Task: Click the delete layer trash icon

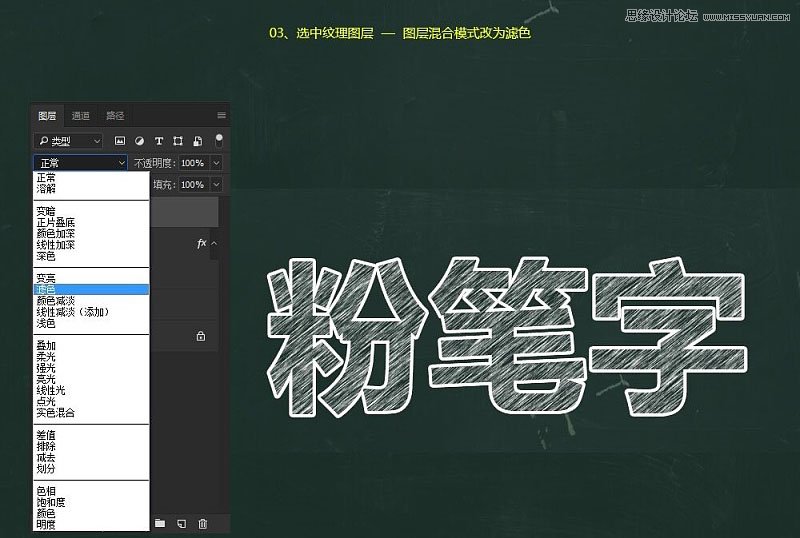Action: (x=203, y=523)
